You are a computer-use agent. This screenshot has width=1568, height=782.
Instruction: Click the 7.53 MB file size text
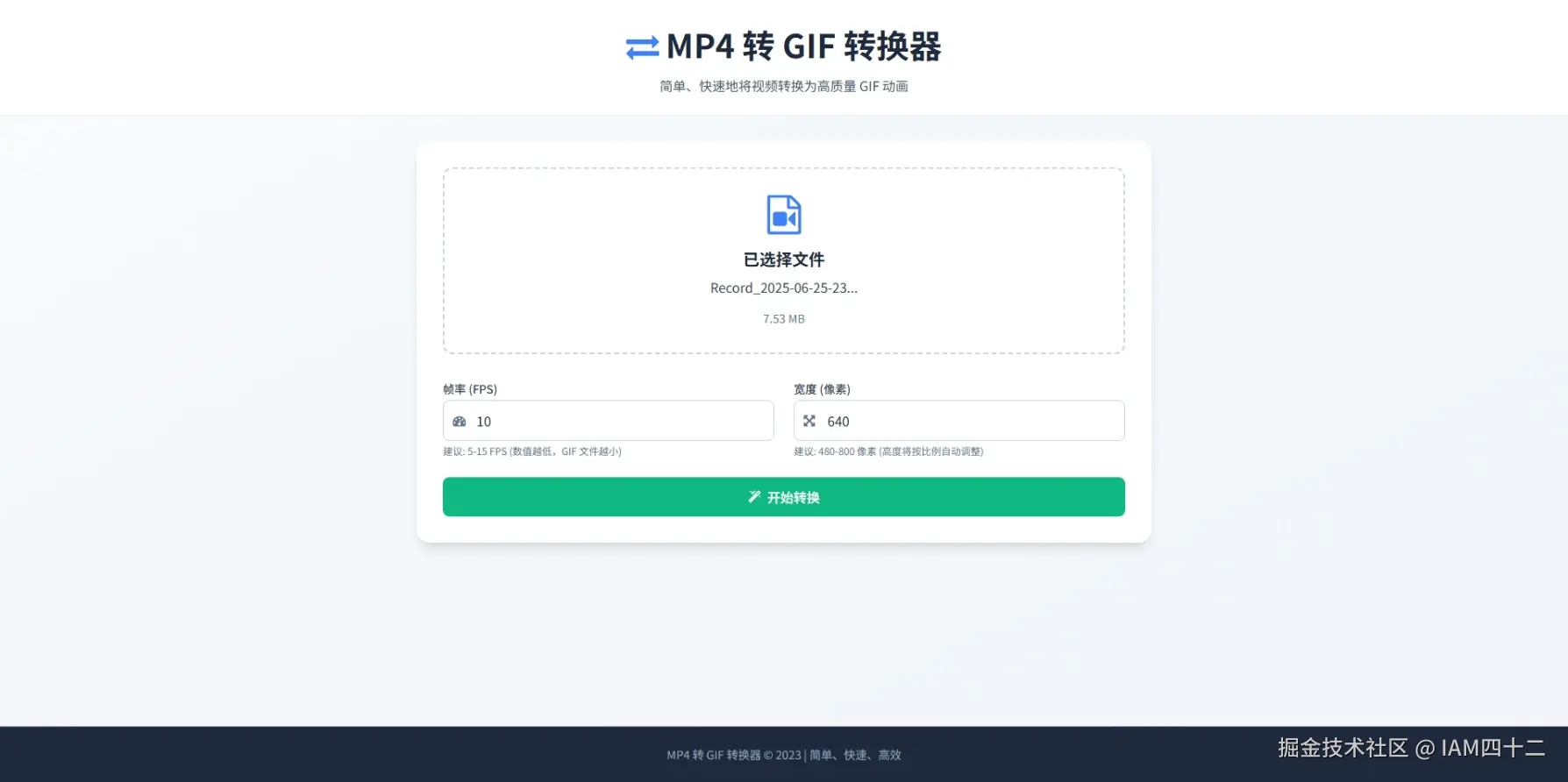[x=784, y=319]
